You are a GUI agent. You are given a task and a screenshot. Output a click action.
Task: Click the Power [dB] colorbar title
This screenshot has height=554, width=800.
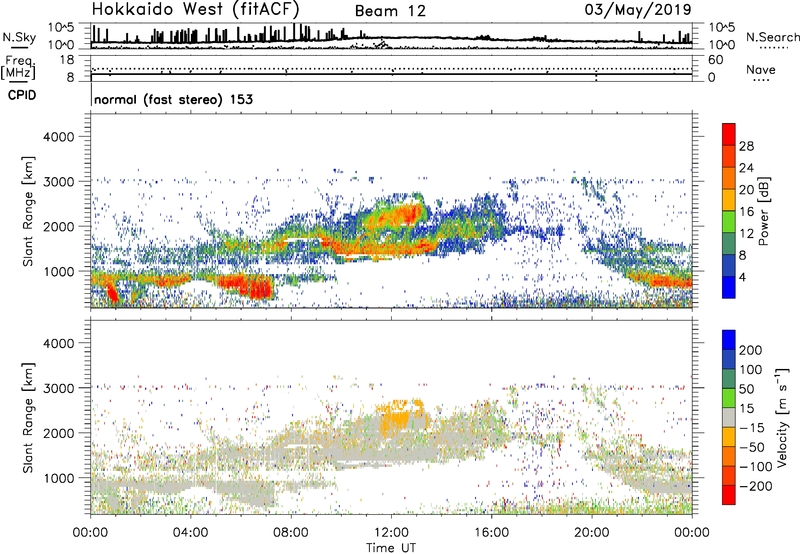pos(764,211)
